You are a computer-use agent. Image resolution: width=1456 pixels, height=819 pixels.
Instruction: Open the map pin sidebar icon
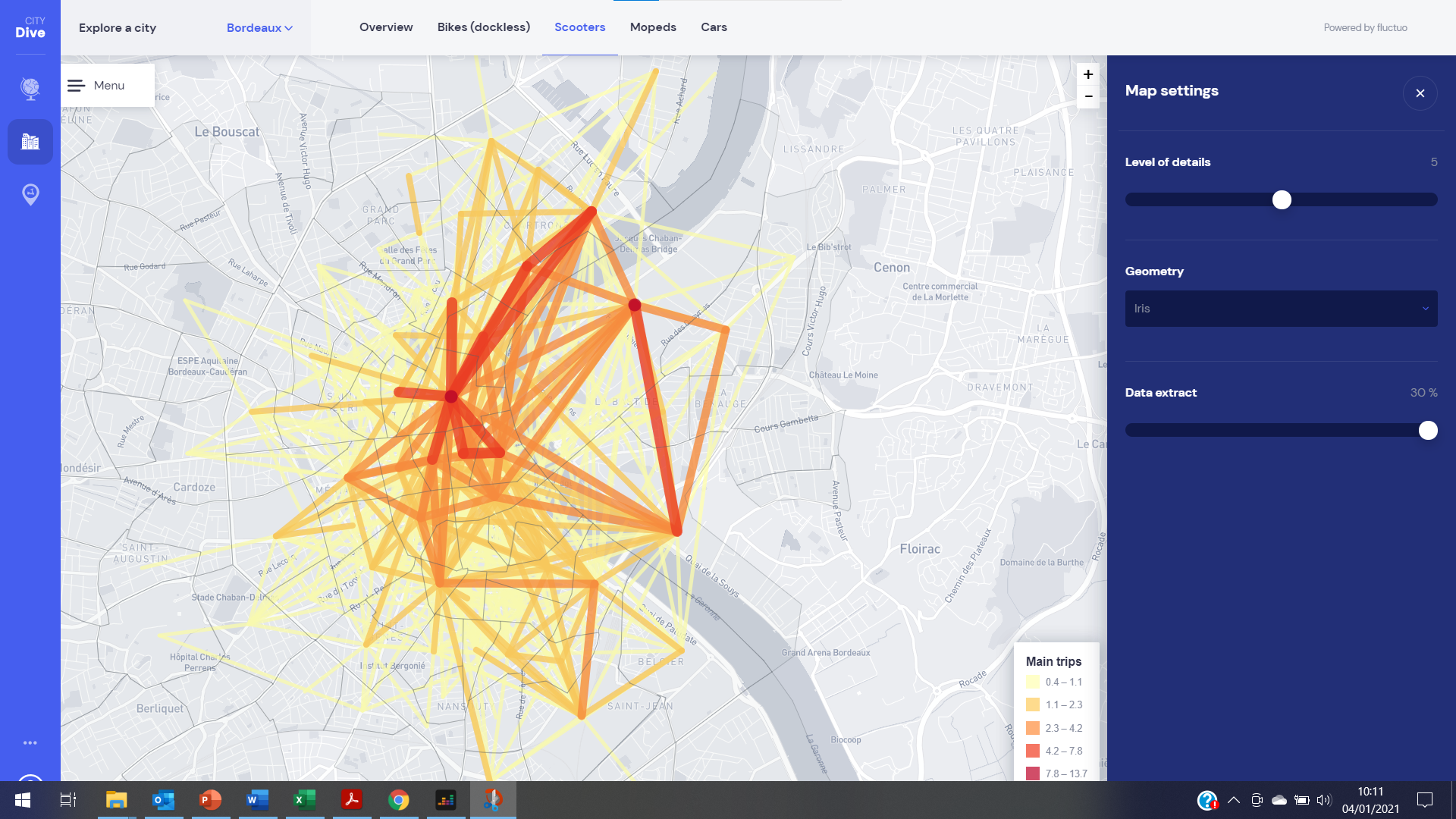pyautogui.click(x=30, y=195)
